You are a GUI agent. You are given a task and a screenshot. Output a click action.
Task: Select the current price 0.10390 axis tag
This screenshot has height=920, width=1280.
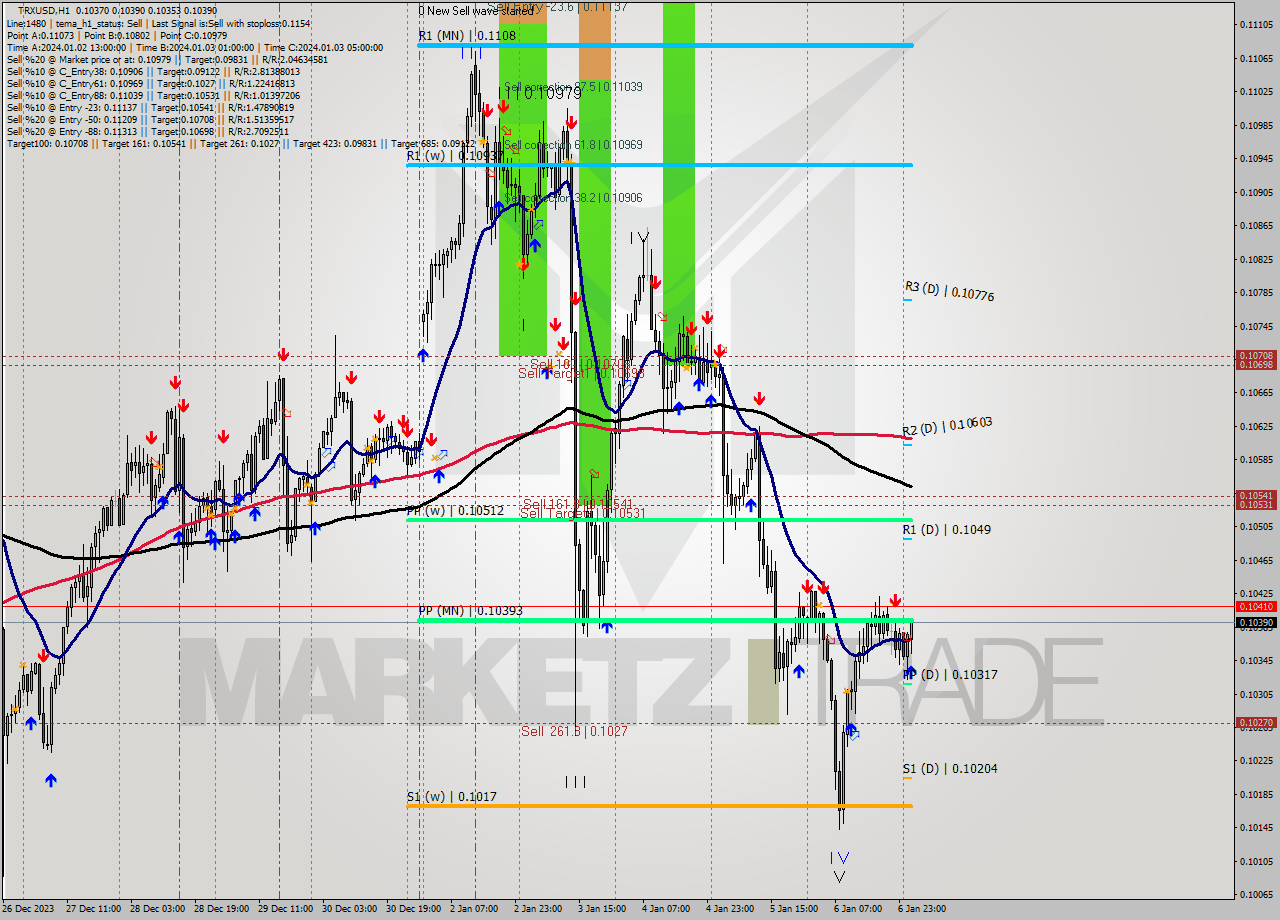click(1256, 622)
